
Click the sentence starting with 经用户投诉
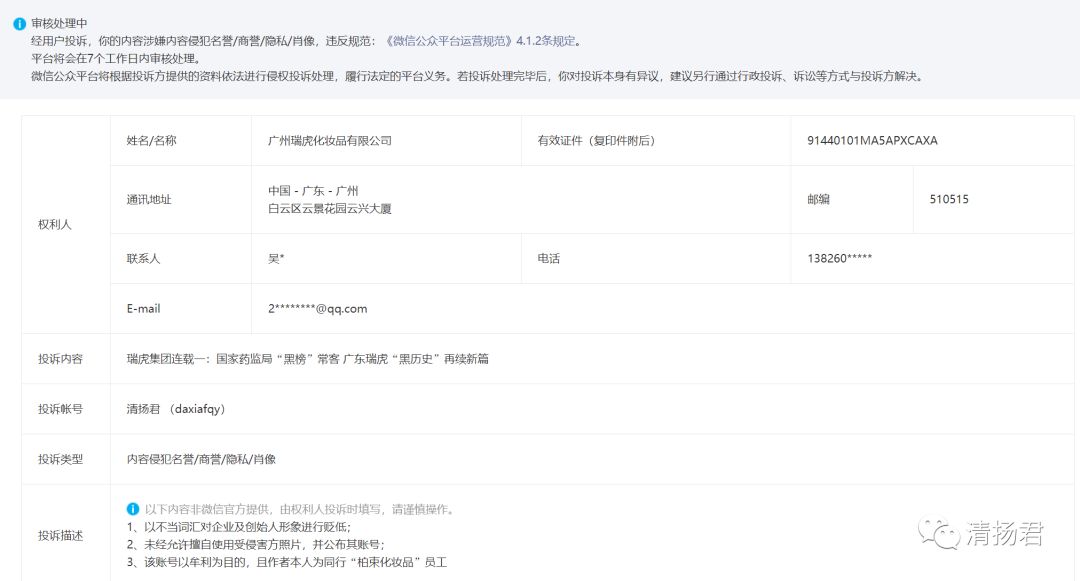(x=307, y=41)
